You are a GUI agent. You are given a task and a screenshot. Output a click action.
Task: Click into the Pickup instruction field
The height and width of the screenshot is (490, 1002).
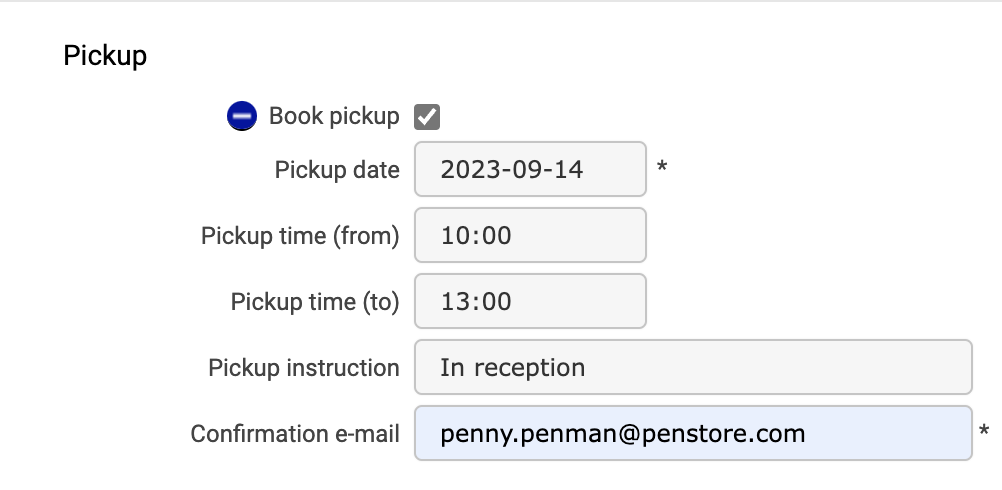(x=693, y=367)
